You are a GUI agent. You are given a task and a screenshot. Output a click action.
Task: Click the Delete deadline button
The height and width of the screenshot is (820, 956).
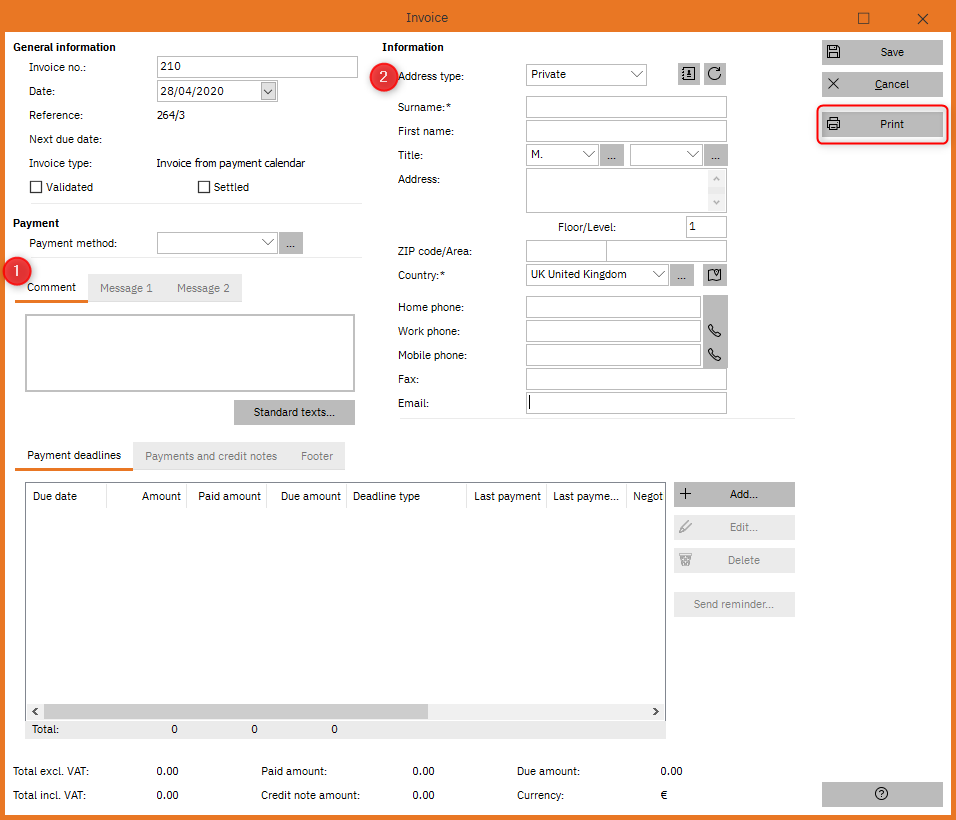pyautogui.click(x=734, y=560)
